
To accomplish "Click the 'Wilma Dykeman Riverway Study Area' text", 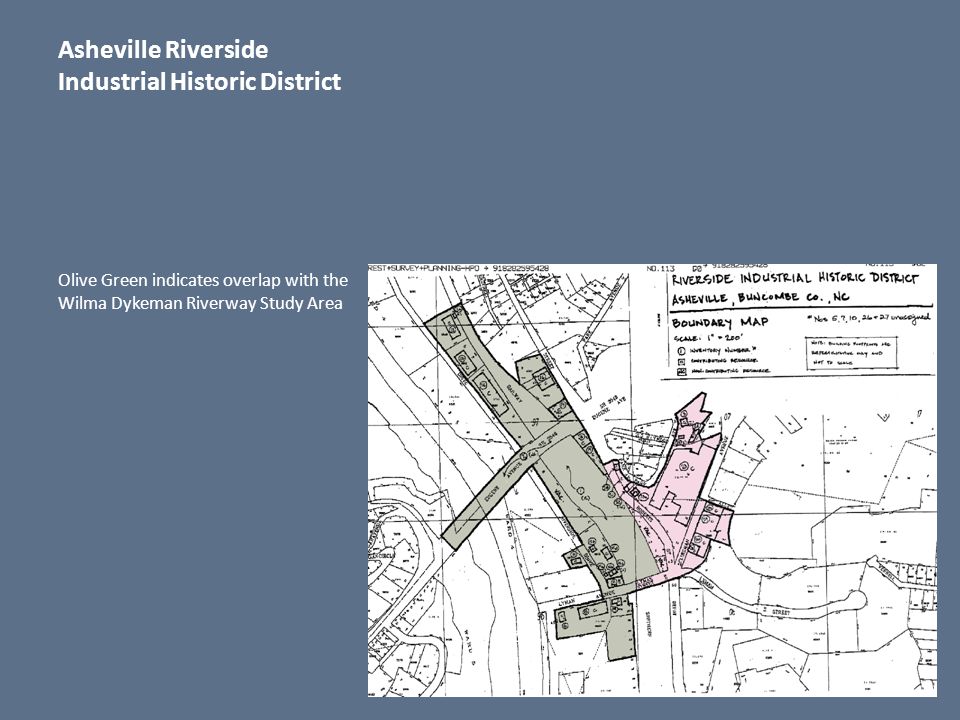I will tap(200, 303).
